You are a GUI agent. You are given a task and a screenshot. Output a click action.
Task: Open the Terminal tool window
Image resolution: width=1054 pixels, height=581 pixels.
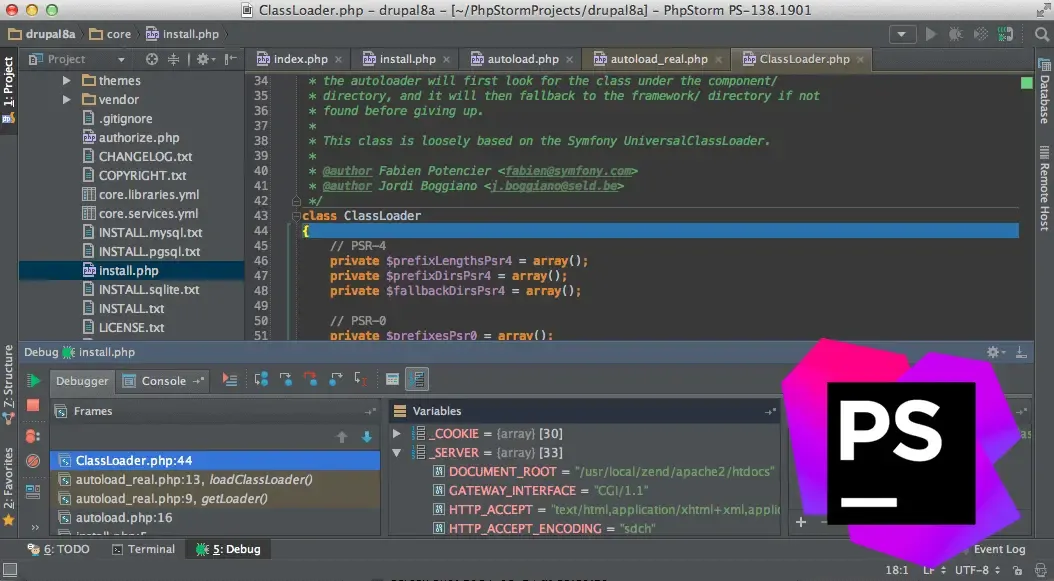point(143,549)
